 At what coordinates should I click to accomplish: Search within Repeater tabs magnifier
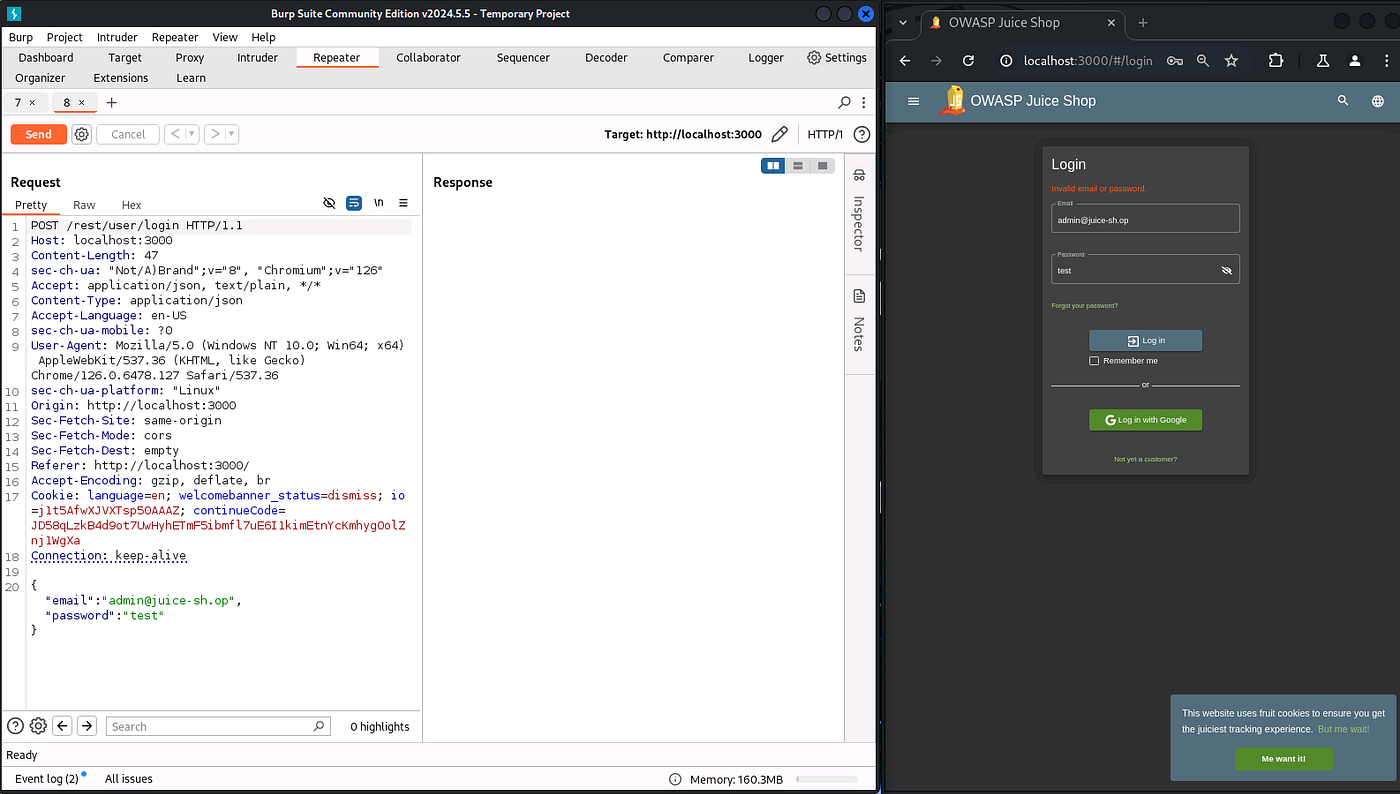tap(844, 102)
